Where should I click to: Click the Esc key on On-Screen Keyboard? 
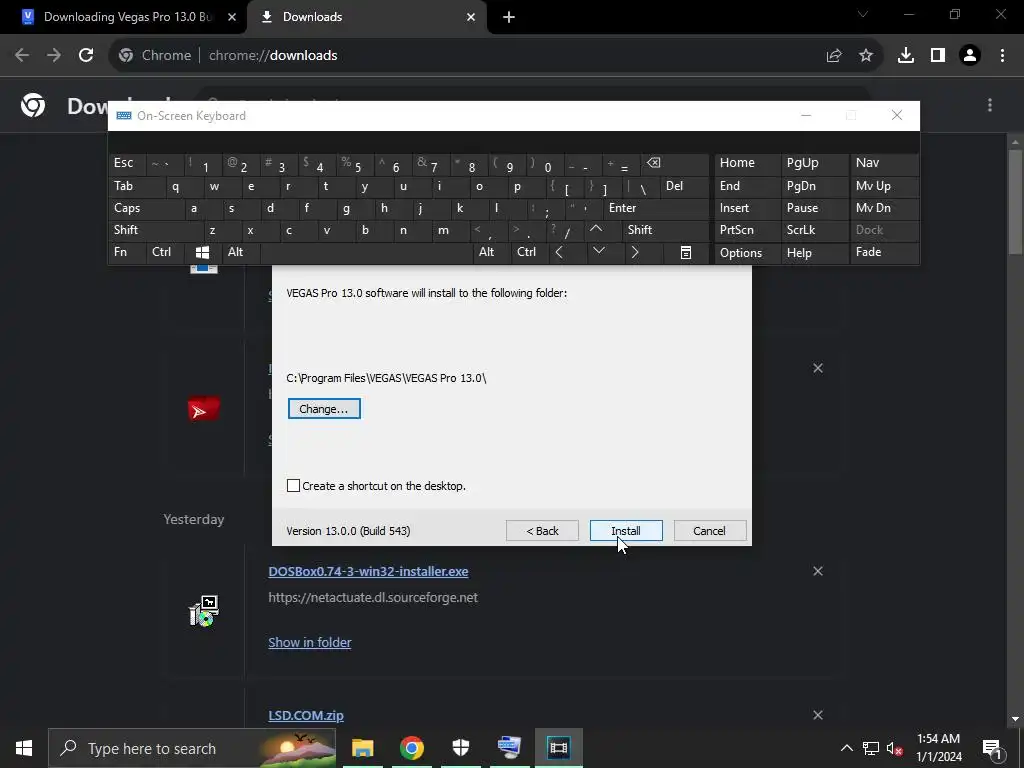point(127,163)
